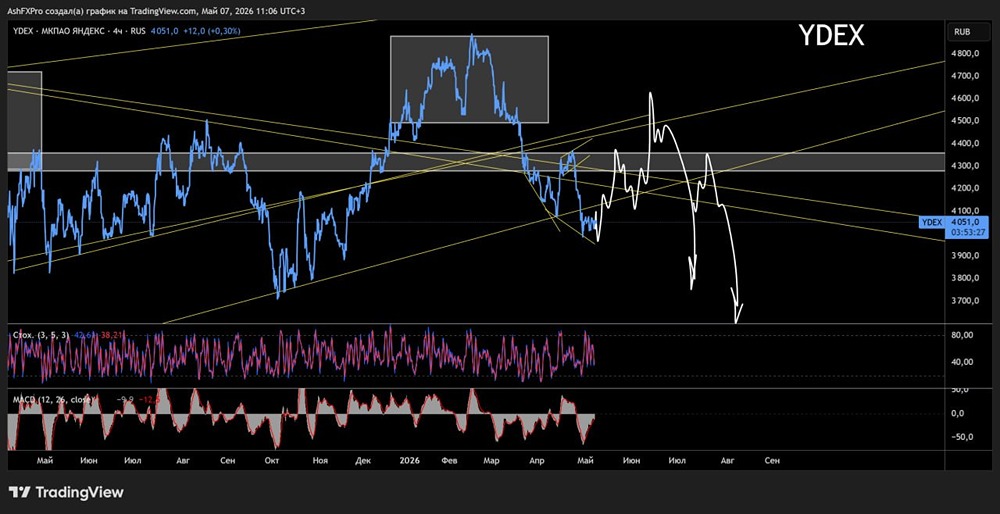1000x514 pixels.
Task: Click the Апр label on the time axis
Action: [537, 460]
